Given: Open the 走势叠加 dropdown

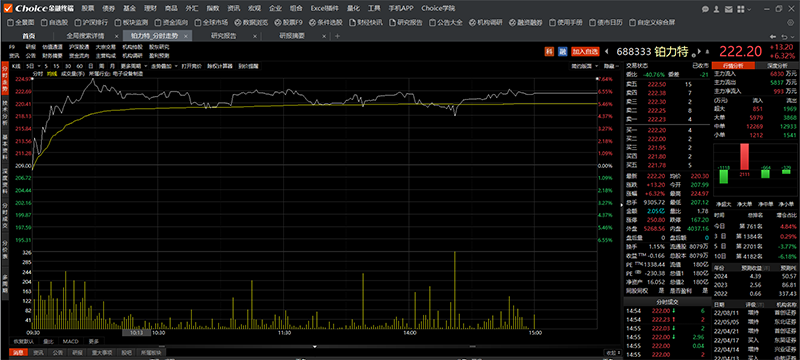Looking at the screenshot, I should [x=165, y=66].
